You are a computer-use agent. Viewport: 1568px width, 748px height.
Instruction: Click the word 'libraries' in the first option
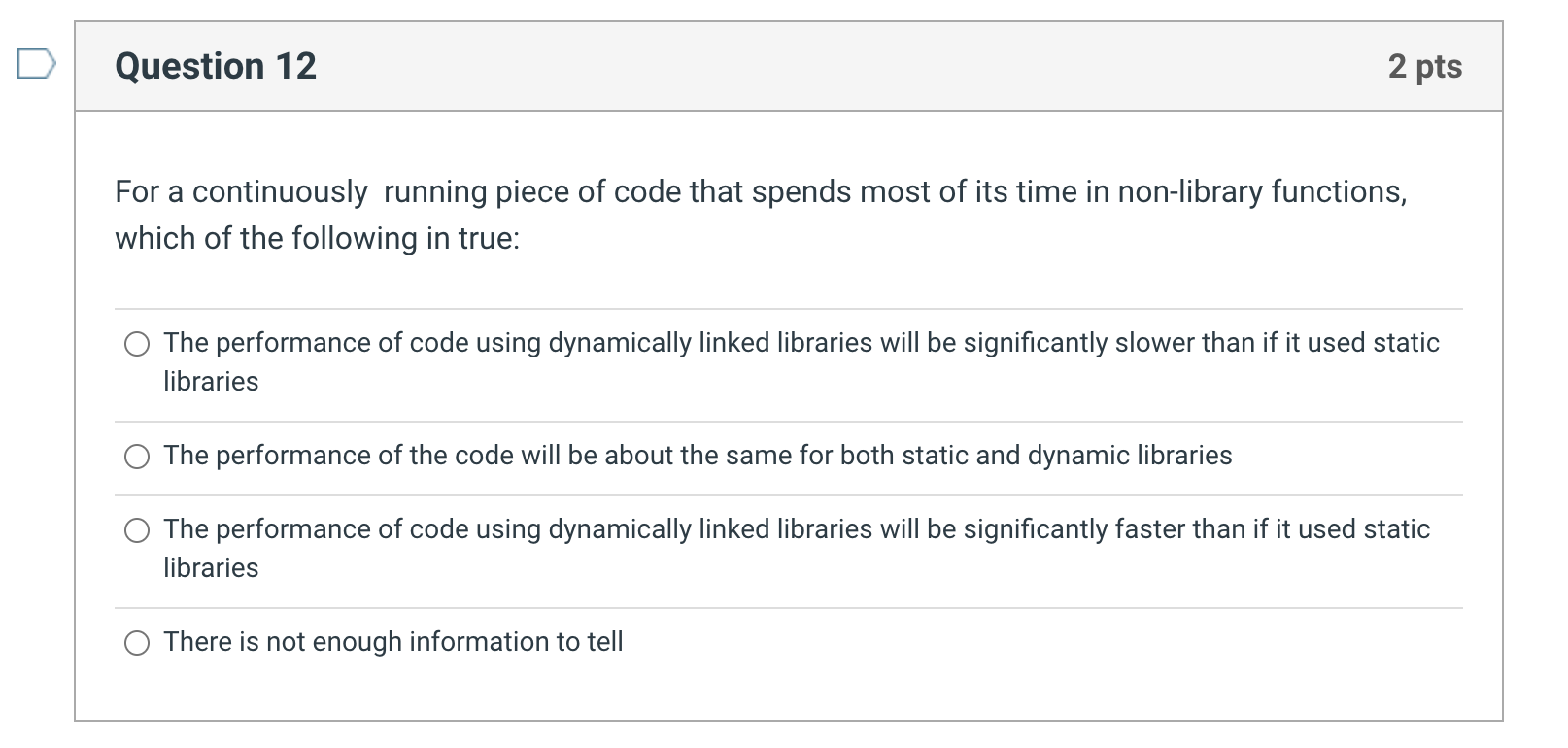210,382
